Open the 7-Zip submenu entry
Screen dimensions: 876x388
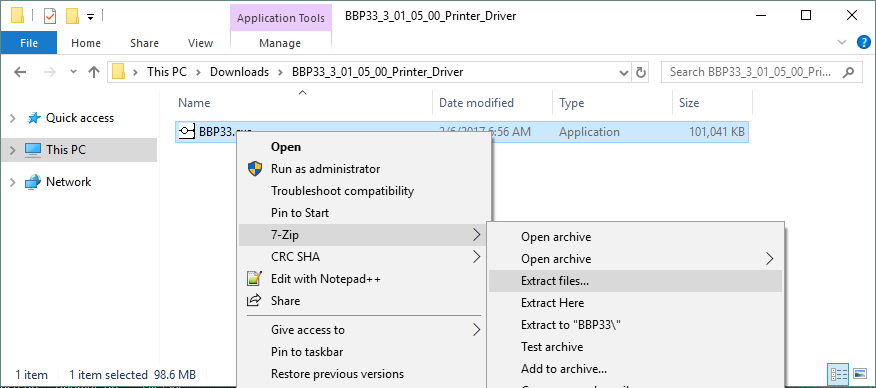(x=362, y=235)
